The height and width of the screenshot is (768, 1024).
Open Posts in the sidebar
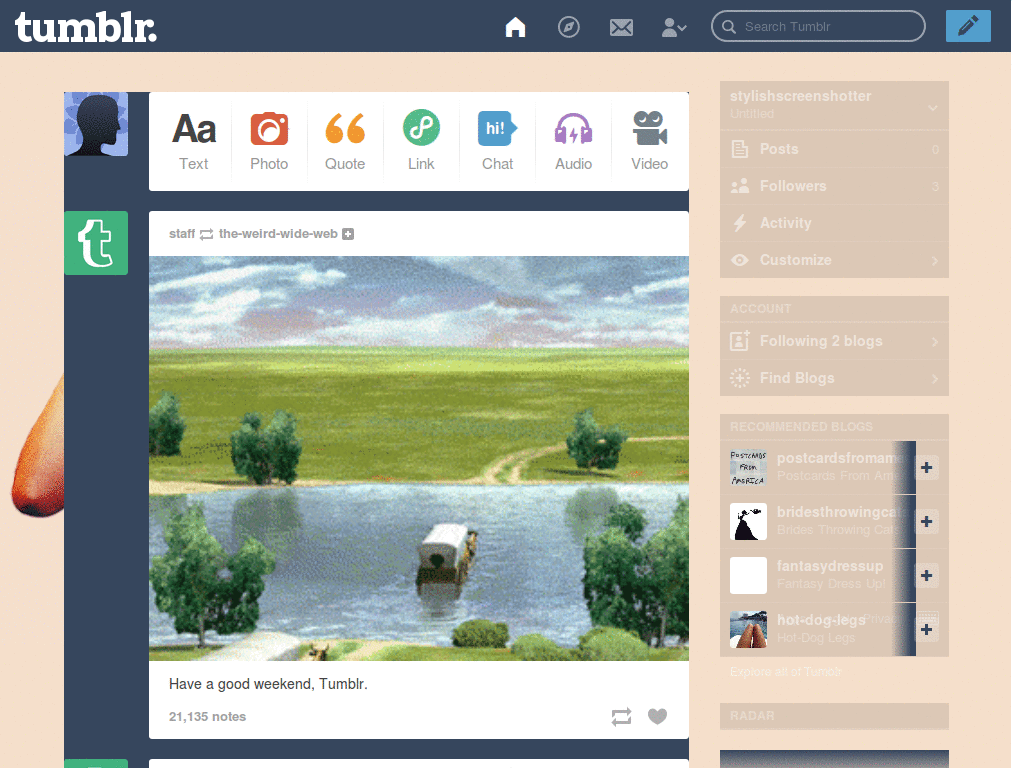[x=834, y=149]
